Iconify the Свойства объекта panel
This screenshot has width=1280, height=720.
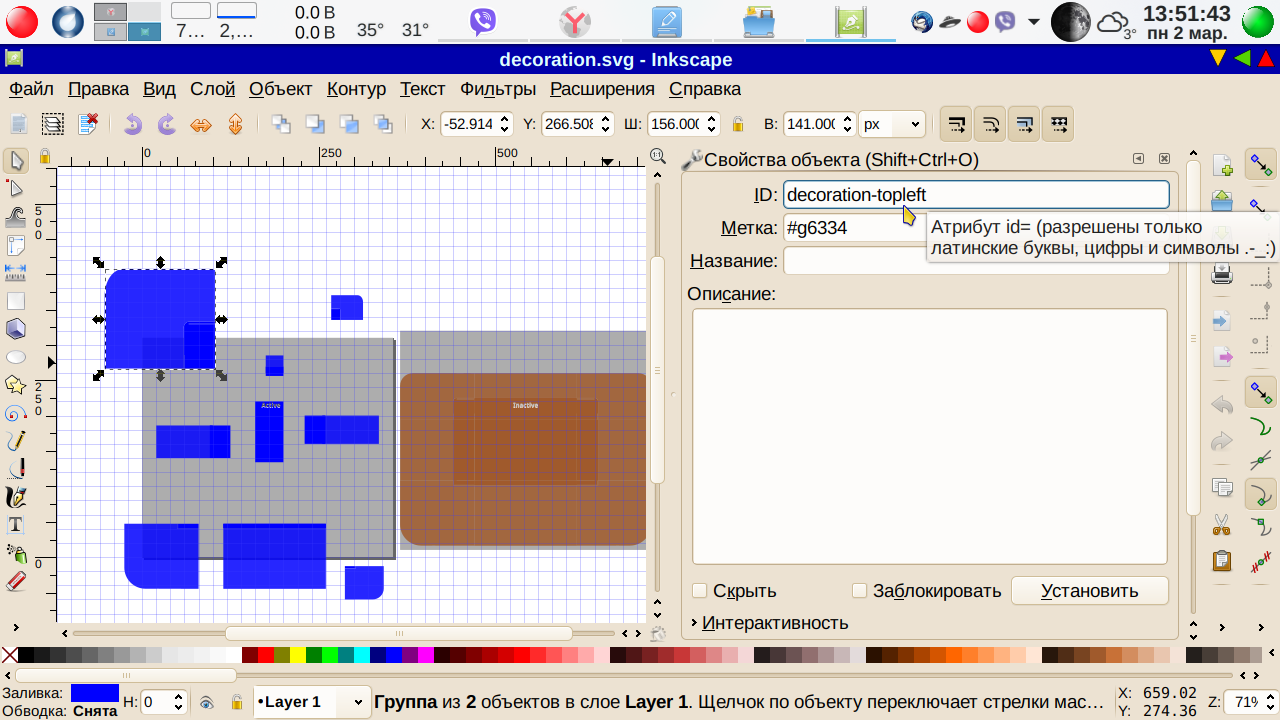[1138, 159]
